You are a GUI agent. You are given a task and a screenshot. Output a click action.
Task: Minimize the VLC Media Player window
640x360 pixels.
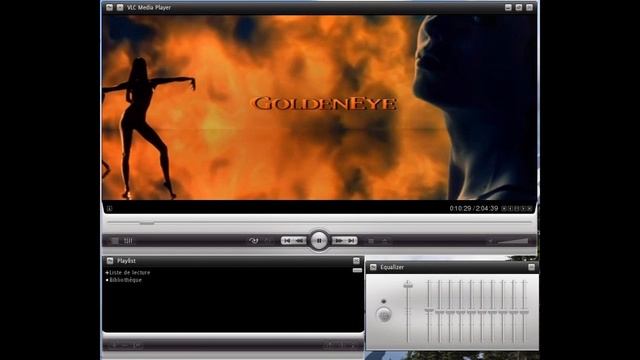point(508,7)
